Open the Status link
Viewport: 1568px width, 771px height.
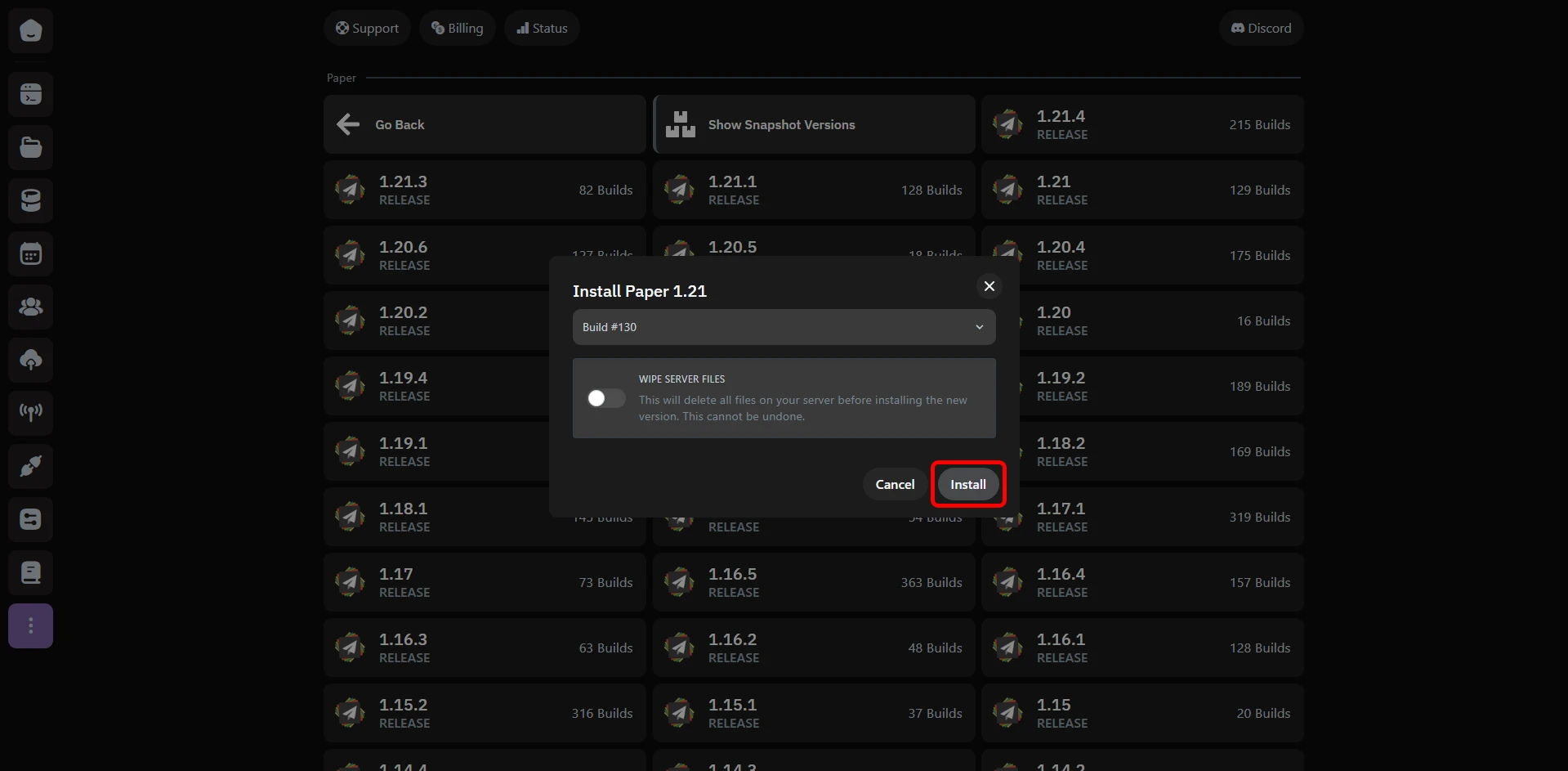542,28
